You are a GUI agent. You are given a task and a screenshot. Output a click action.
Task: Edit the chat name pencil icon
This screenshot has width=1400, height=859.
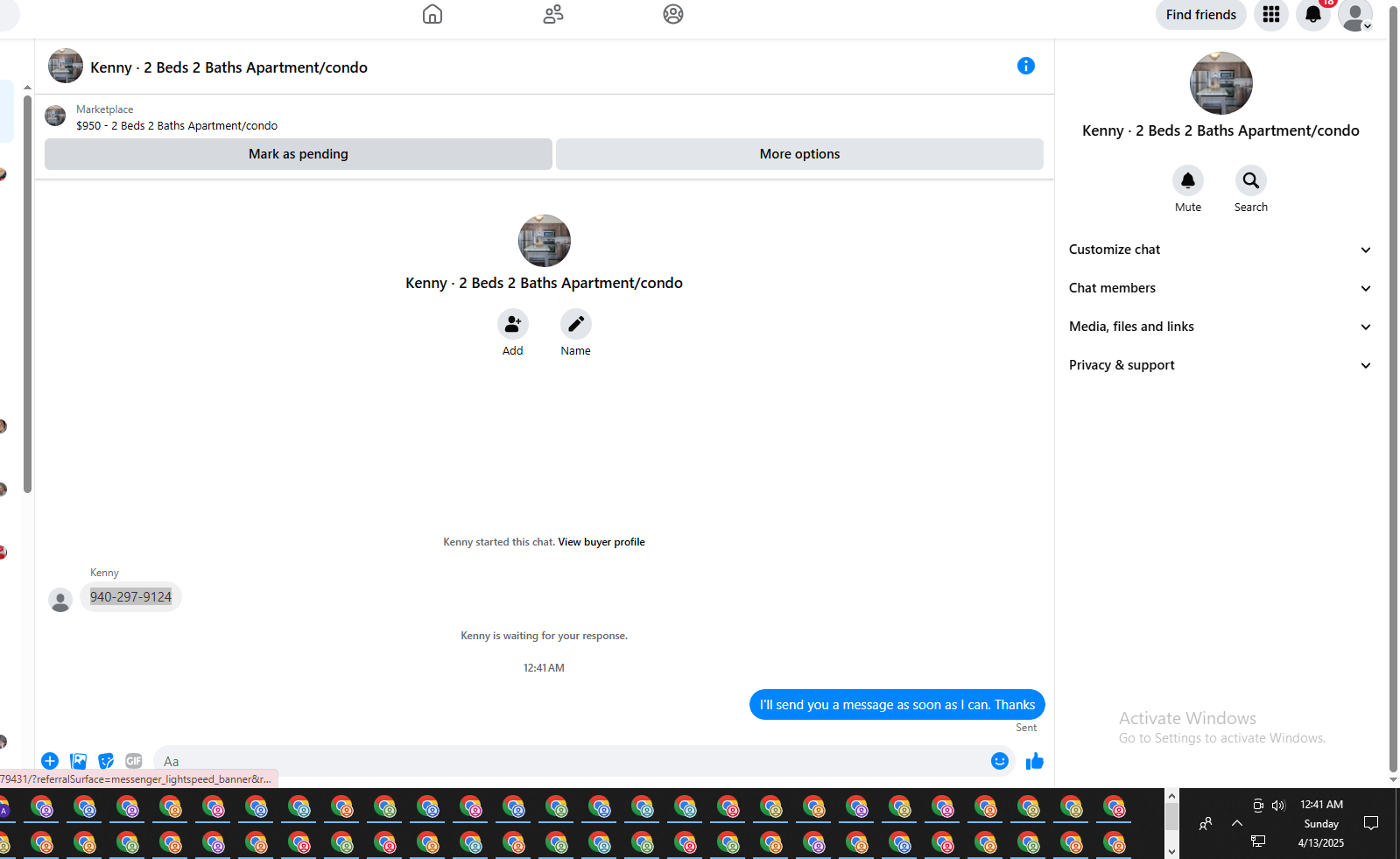point(576,324)
